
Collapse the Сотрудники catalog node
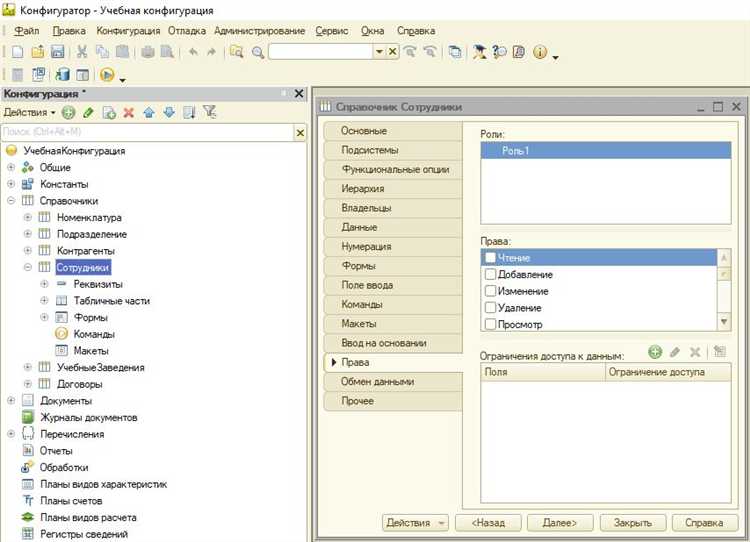coord(28,267)
